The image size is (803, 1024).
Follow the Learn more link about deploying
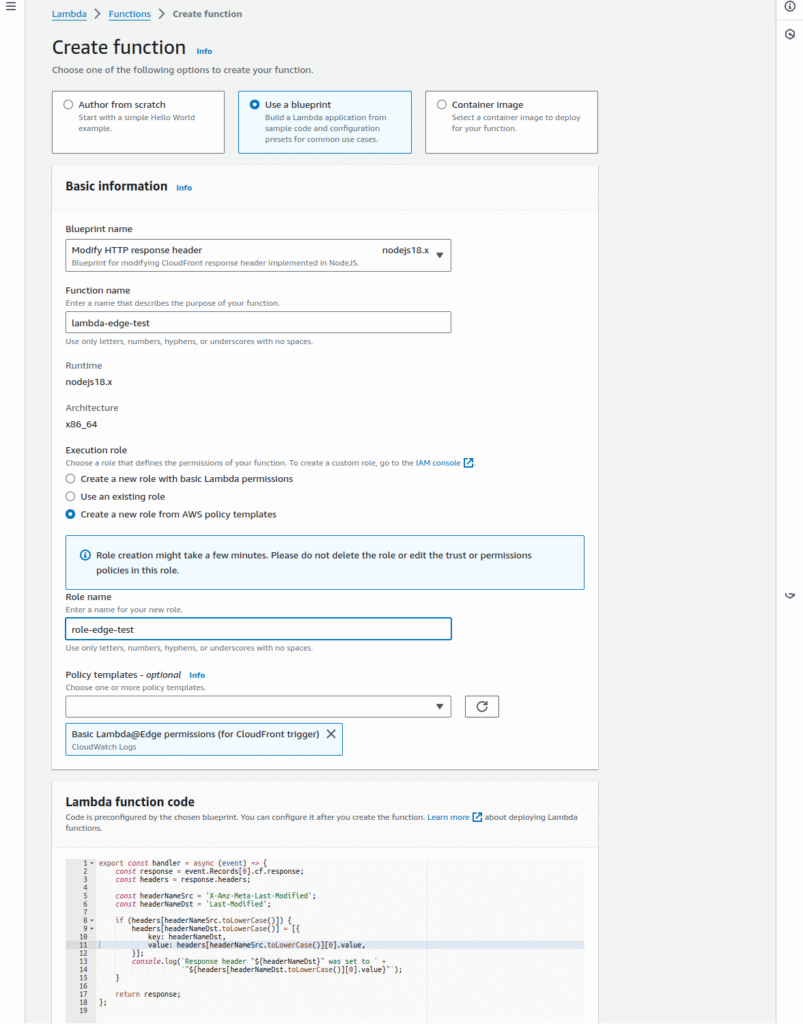(x=448, y=817)
